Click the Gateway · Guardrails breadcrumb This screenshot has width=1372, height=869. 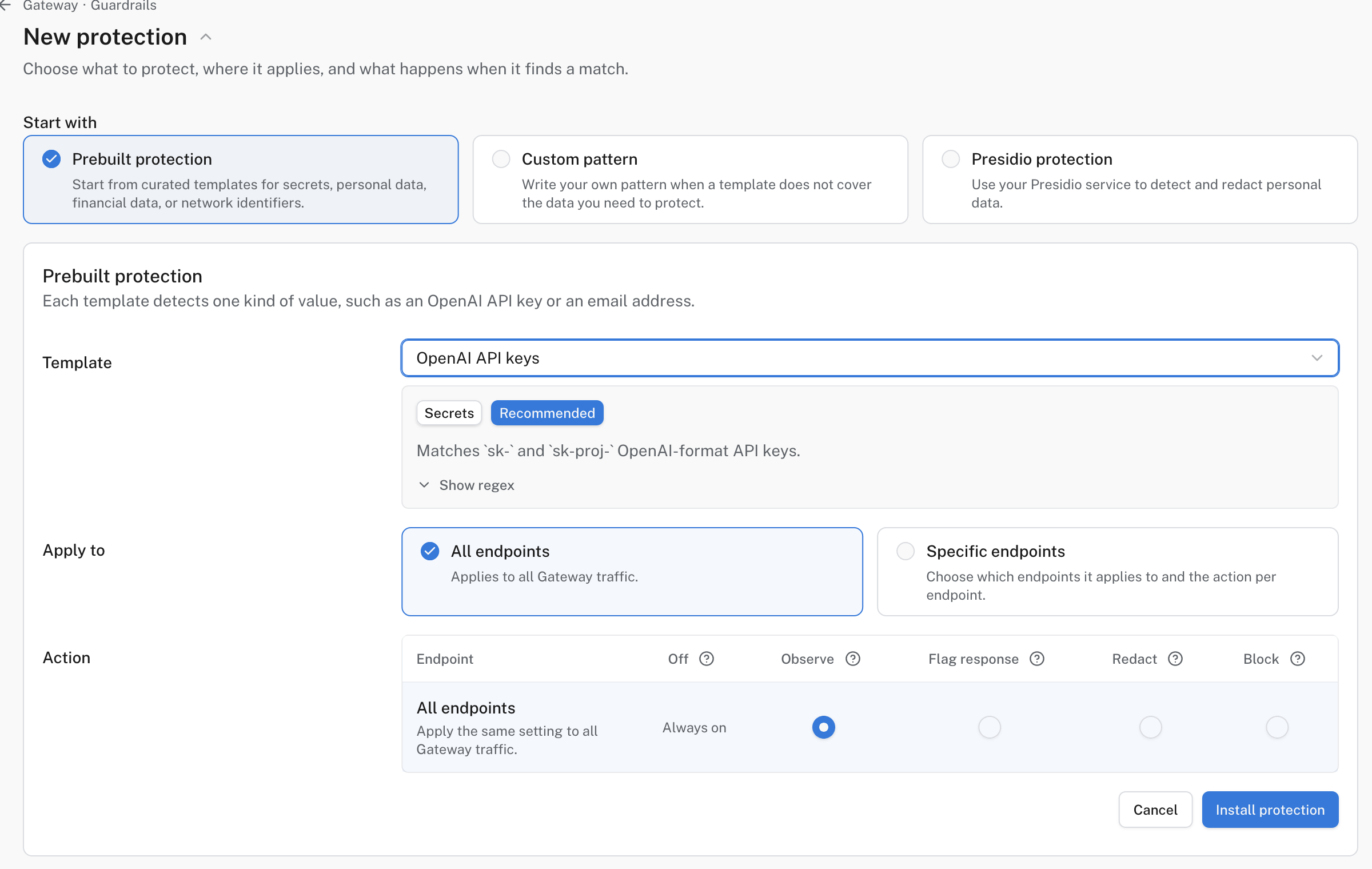tap(90, 6)
